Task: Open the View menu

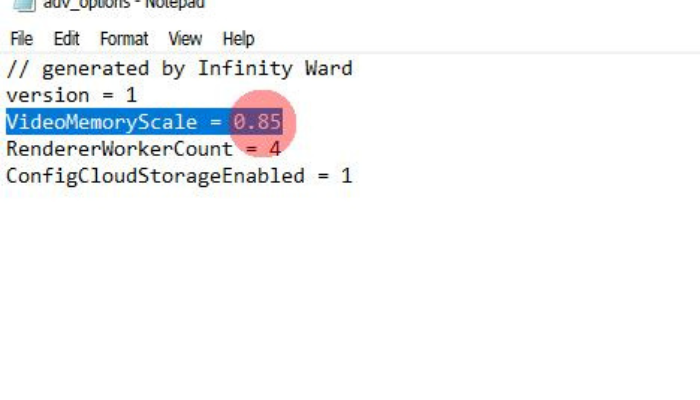Action: (185, 39)
